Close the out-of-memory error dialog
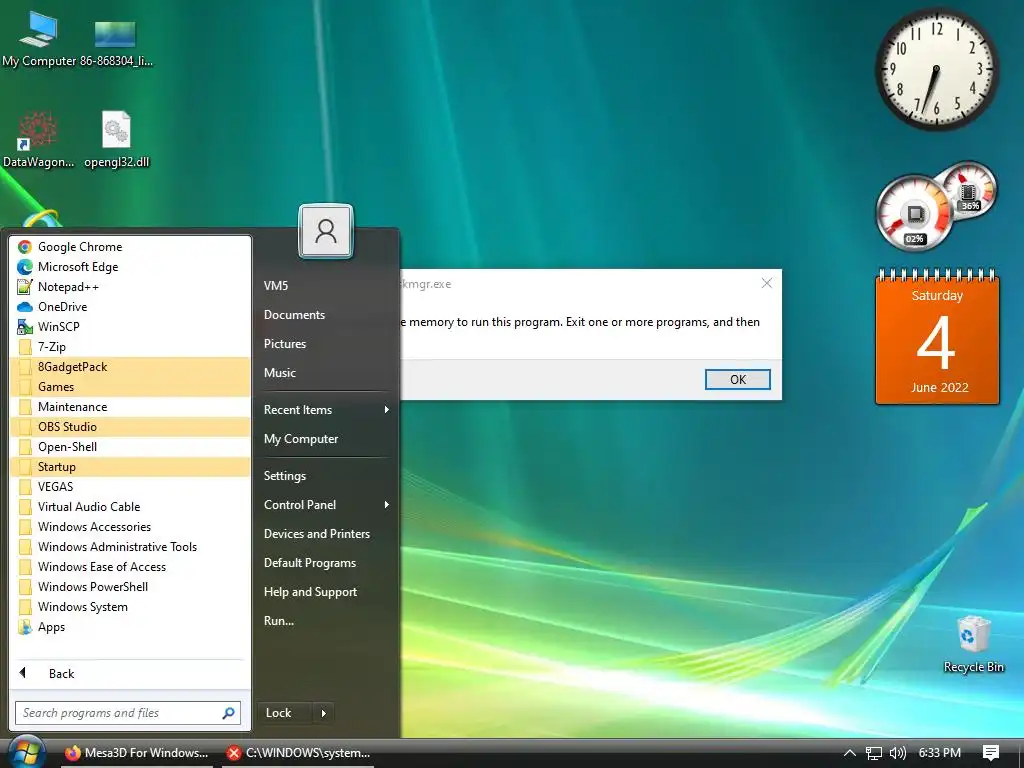 pos(767,283)
